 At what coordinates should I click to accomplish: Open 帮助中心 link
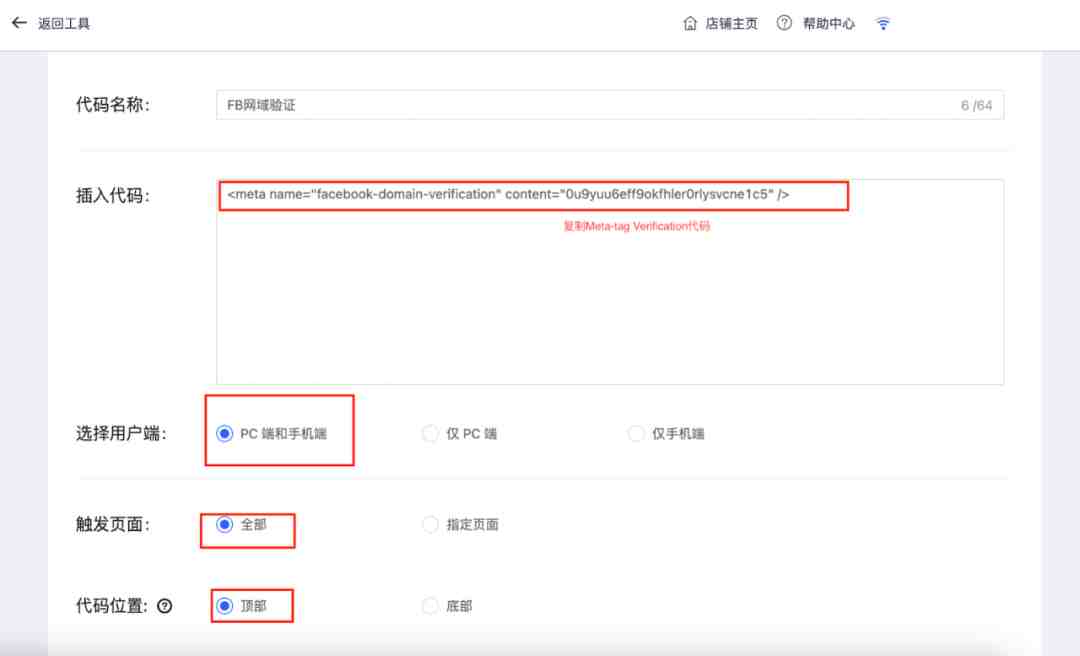pos(829,23)
